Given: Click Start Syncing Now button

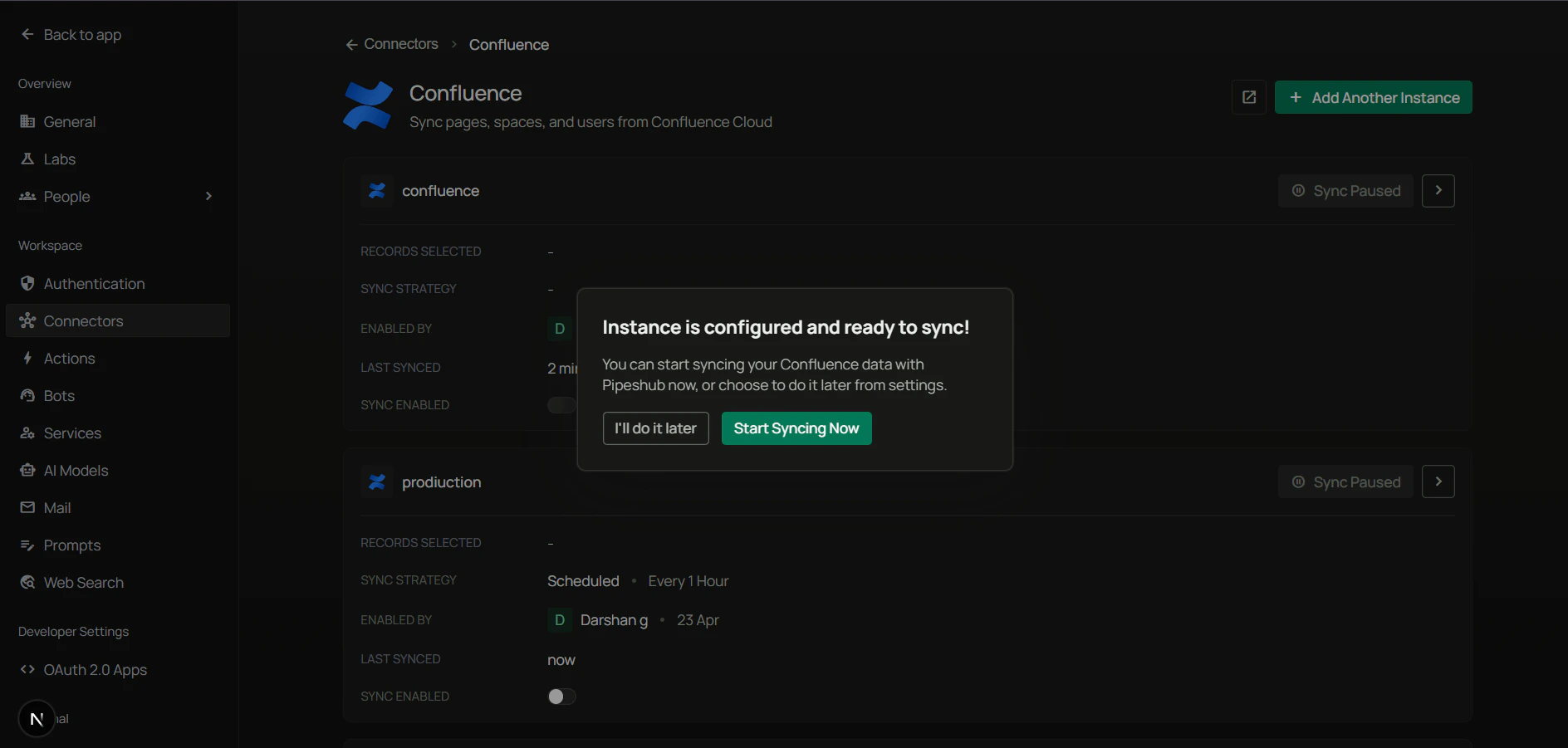Looking at the screenshot, I should coord(796,428).
